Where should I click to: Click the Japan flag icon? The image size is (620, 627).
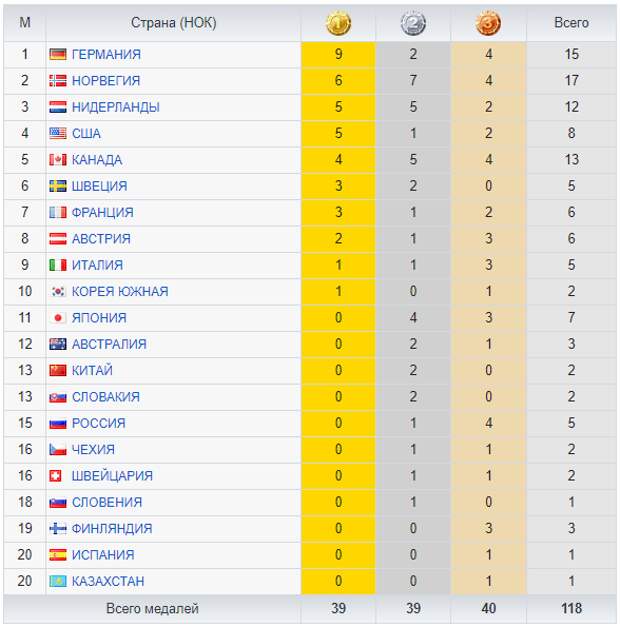(58, 318)
